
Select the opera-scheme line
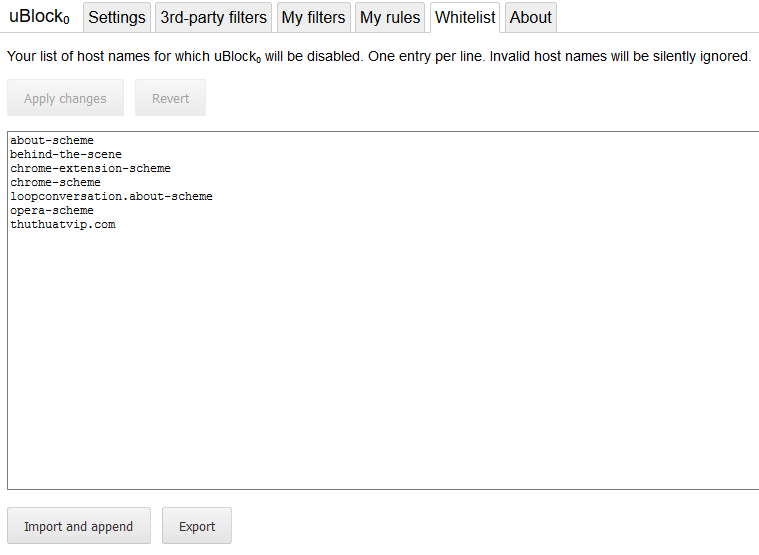point(52,211)
